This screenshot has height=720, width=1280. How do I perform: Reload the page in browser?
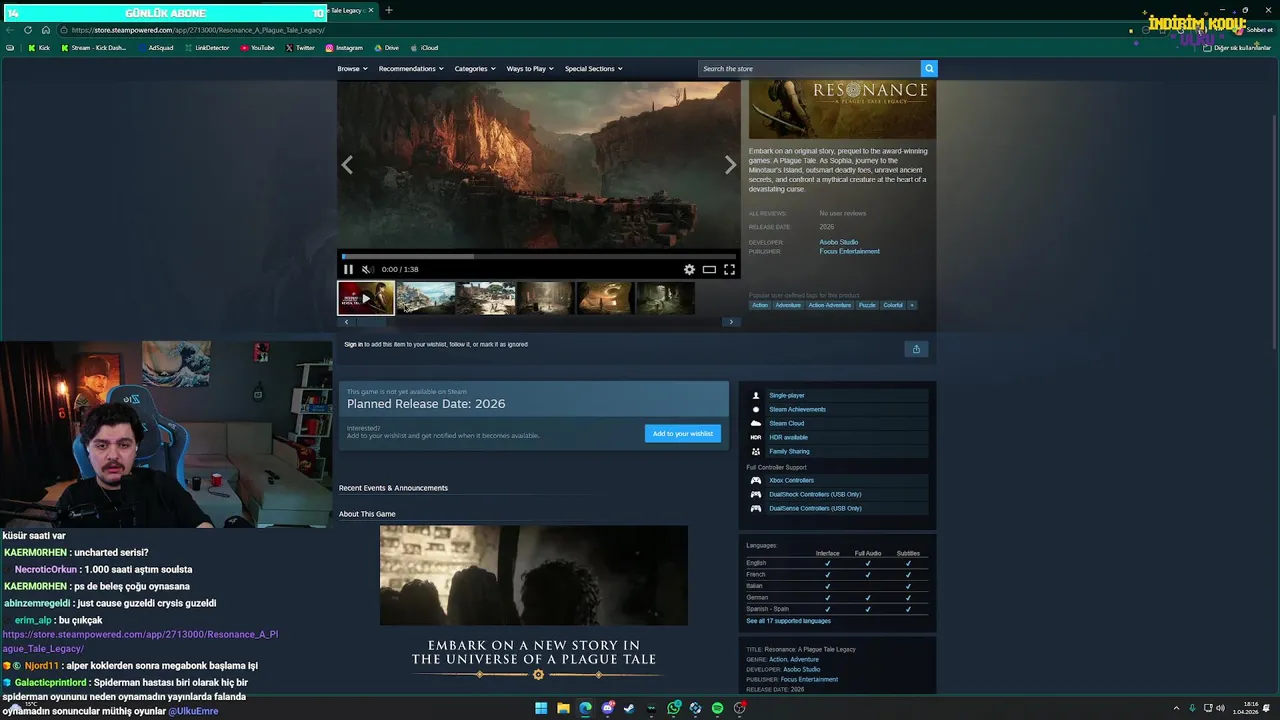[x=28, y=30]
